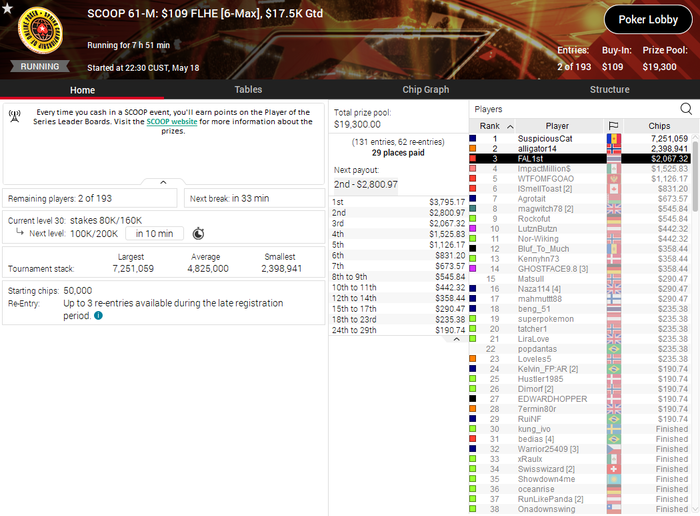The image size is (700, 516).
Task: Select player superpokemon
Action: point(579,319)
